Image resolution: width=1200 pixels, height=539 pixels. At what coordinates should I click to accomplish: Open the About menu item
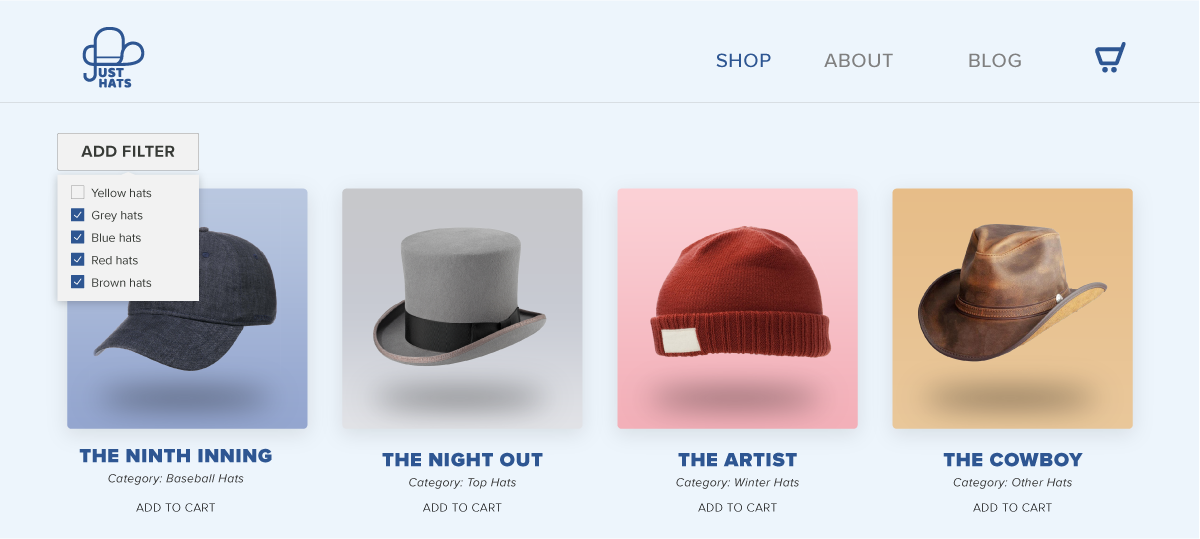(858, 61)
